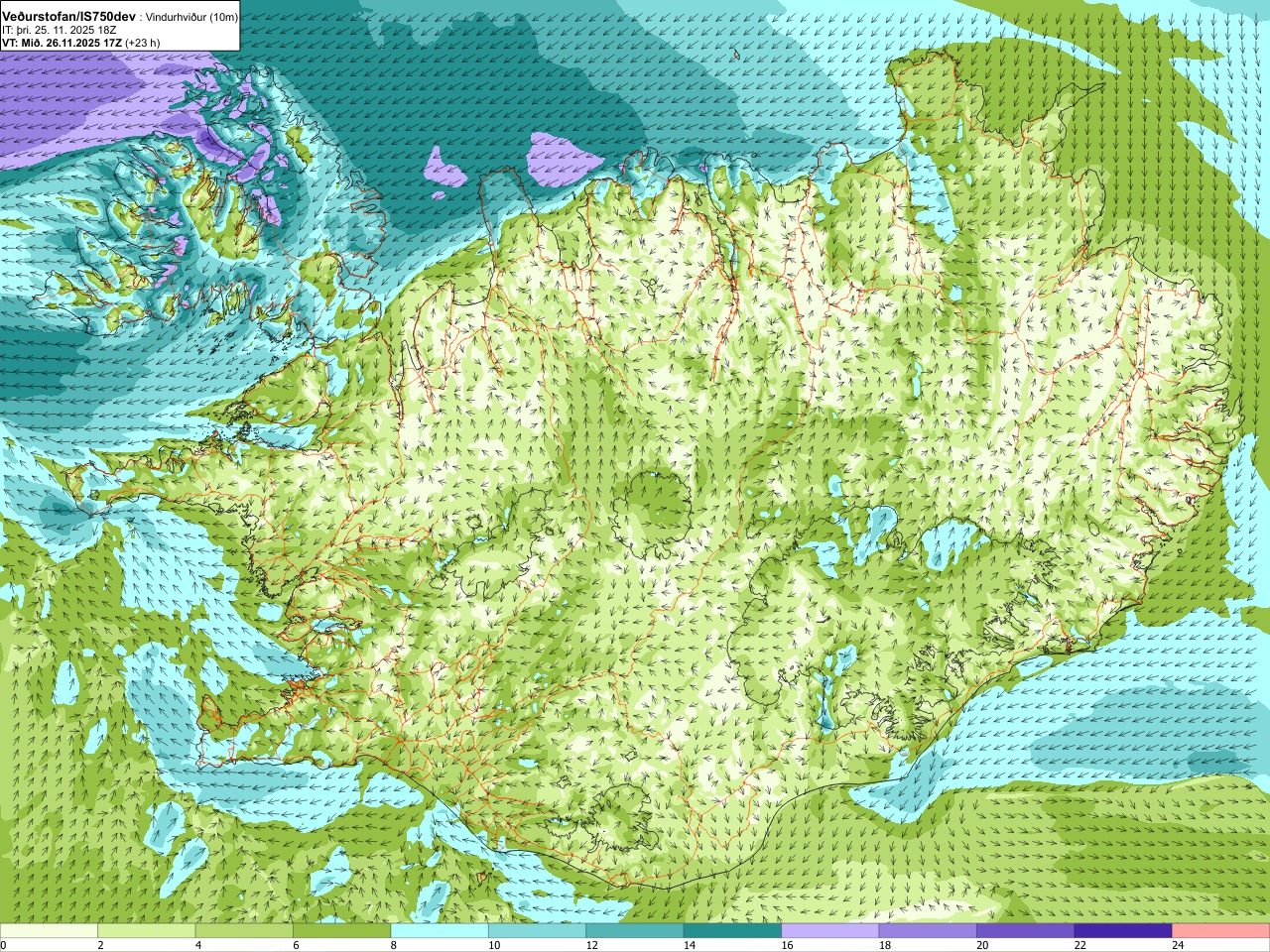
Task: Click the legend tick label 12
Action: click(x=592, y=945)
